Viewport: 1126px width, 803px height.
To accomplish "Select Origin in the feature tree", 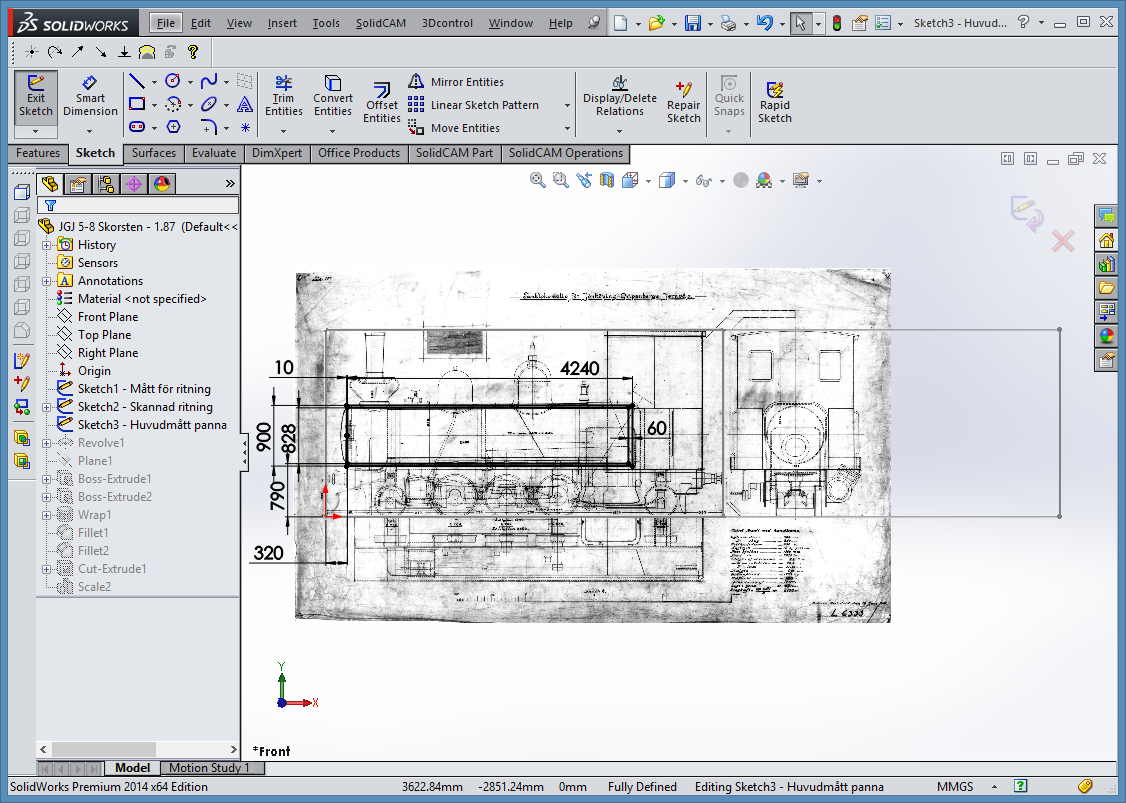I will pos(94,371).
